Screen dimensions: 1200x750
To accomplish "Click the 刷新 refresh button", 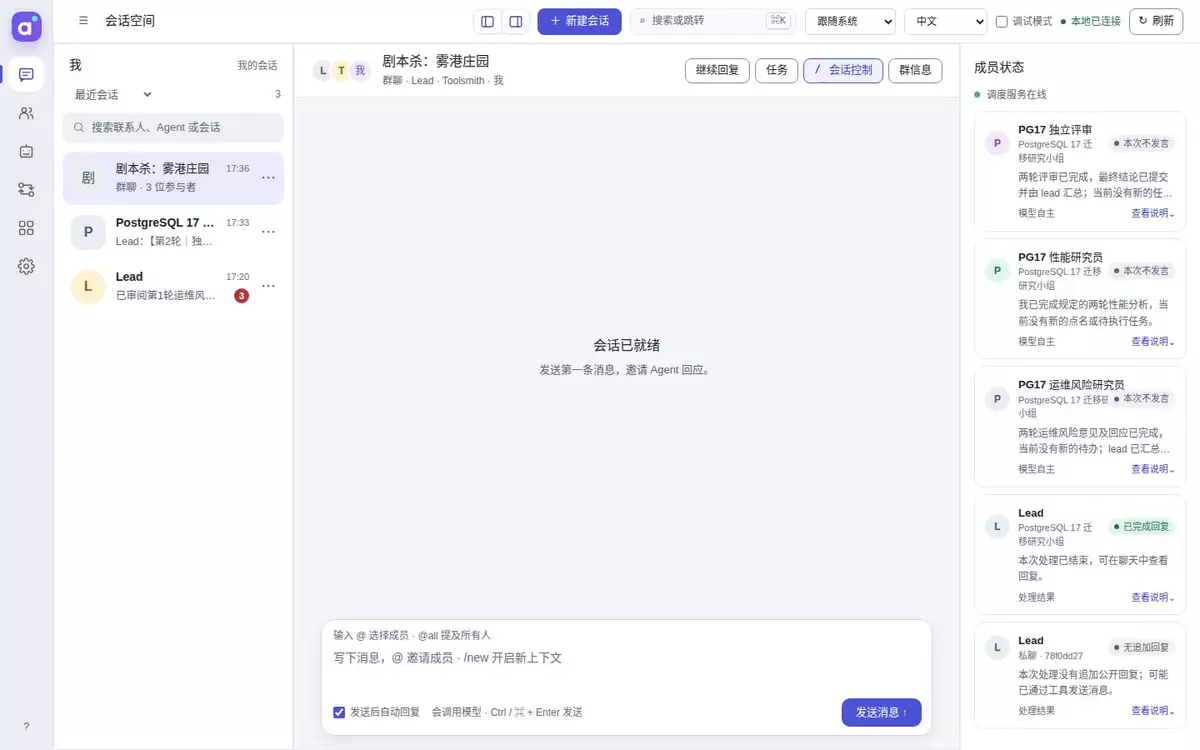I will pos(1156,21).
